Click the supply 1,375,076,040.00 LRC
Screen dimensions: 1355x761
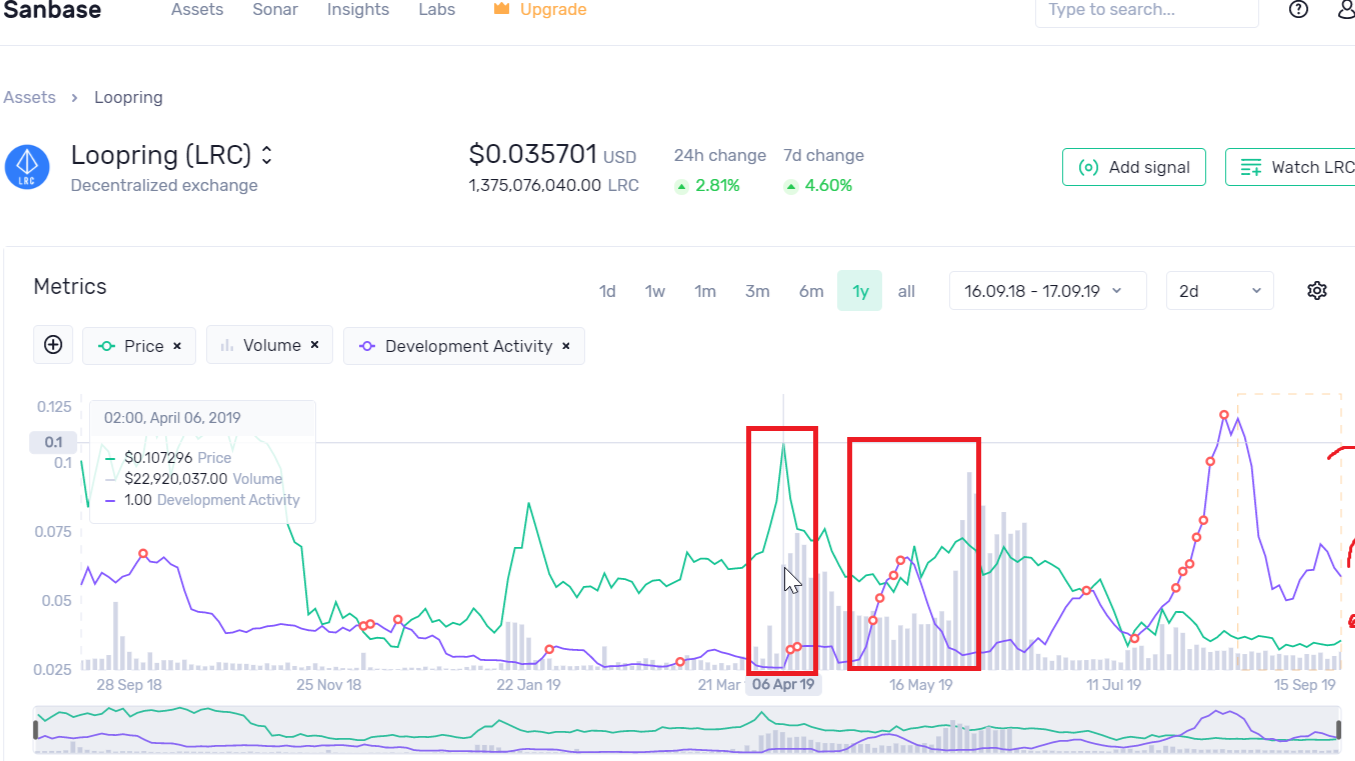pyautogui.click(x=553, y=185)
